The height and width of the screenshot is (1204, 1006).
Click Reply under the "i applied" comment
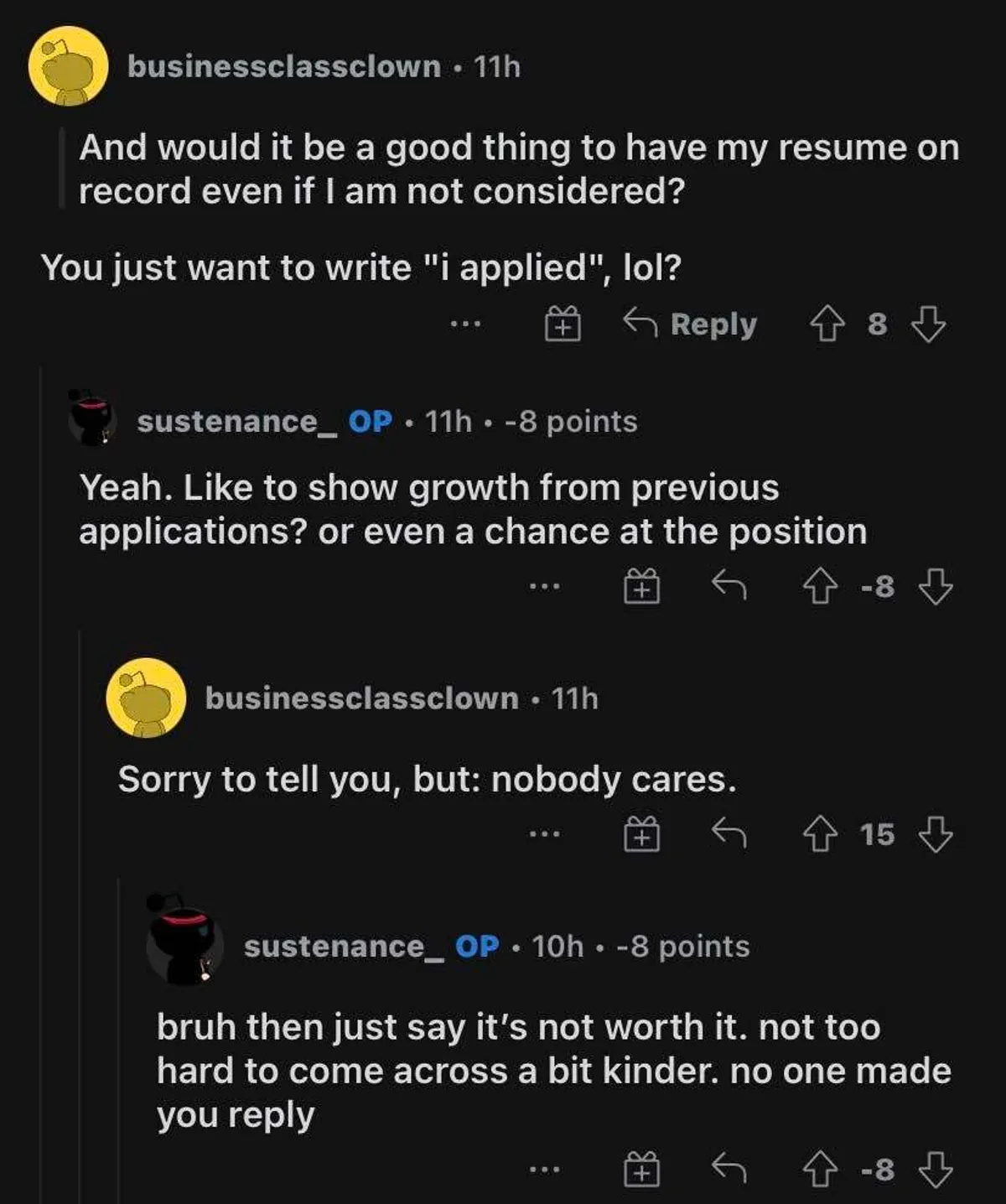[691, 324]
